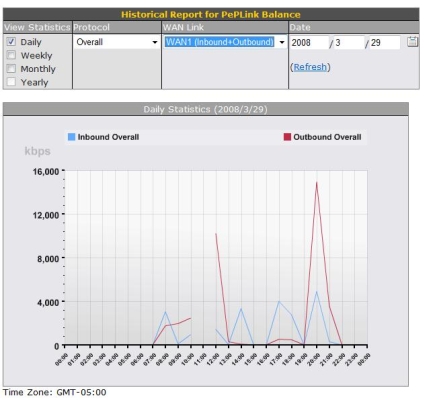Click the Historical Report for PePLink Balance title

click(211, 15)
